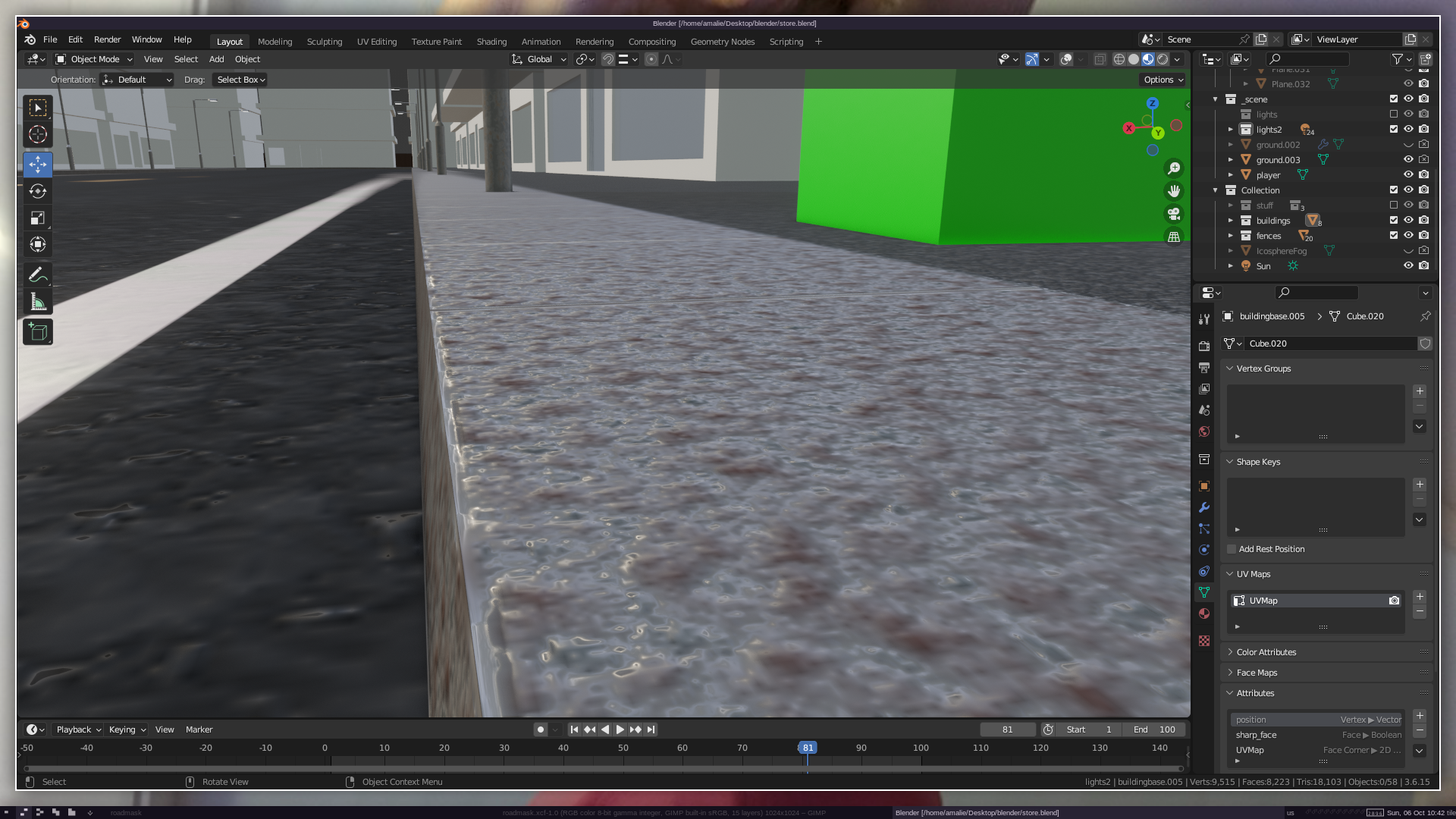Select the Cursor tool in toolbar
This screenshot has width=1456, height=819.
38,135
